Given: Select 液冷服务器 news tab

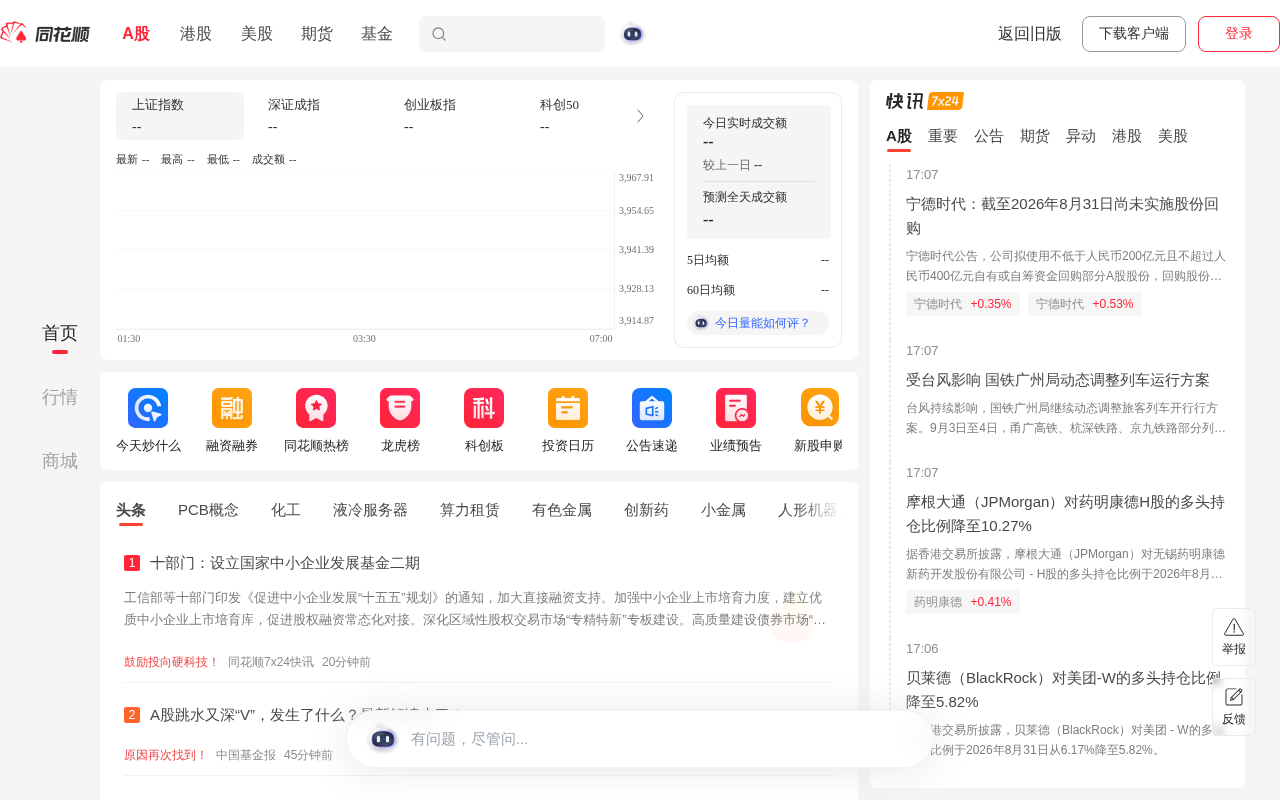Looking at the screenshot, I should click(370, 510).
